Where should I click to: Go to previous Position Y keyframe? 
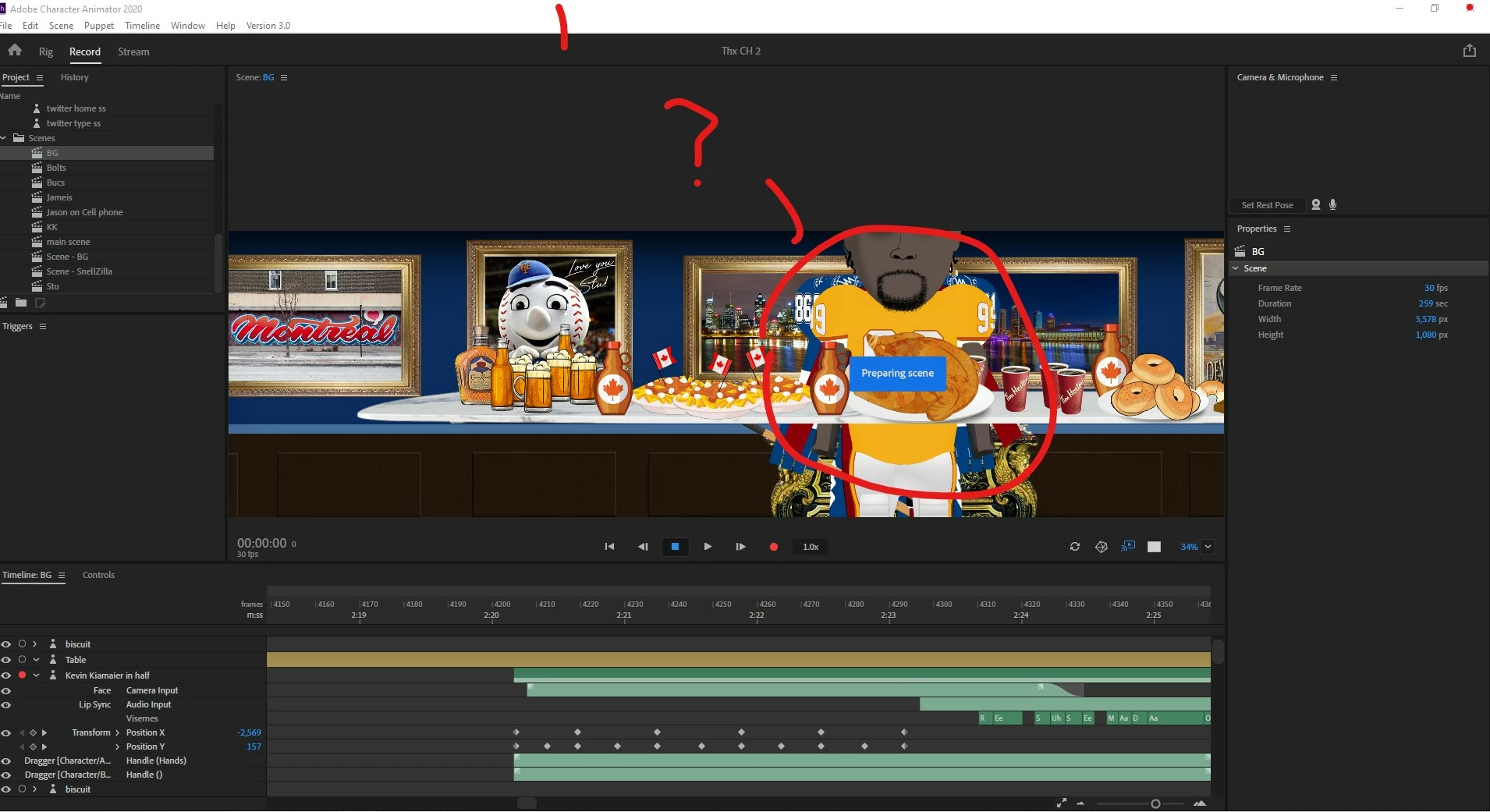22,746
